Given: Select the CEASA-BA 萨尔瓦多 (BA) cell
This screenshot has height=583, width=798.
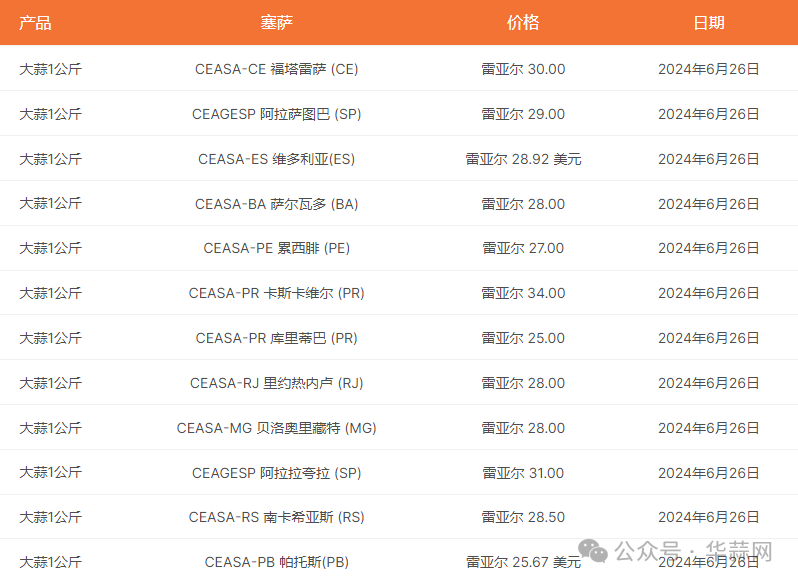Looking at the screenshot, I should [x=276, y=204].
